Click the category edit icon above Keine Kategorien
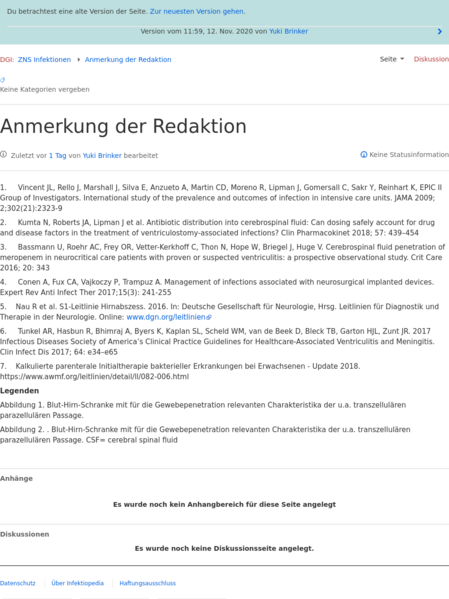449x599 pixels. pyautogui.click(x=3, y=80)
